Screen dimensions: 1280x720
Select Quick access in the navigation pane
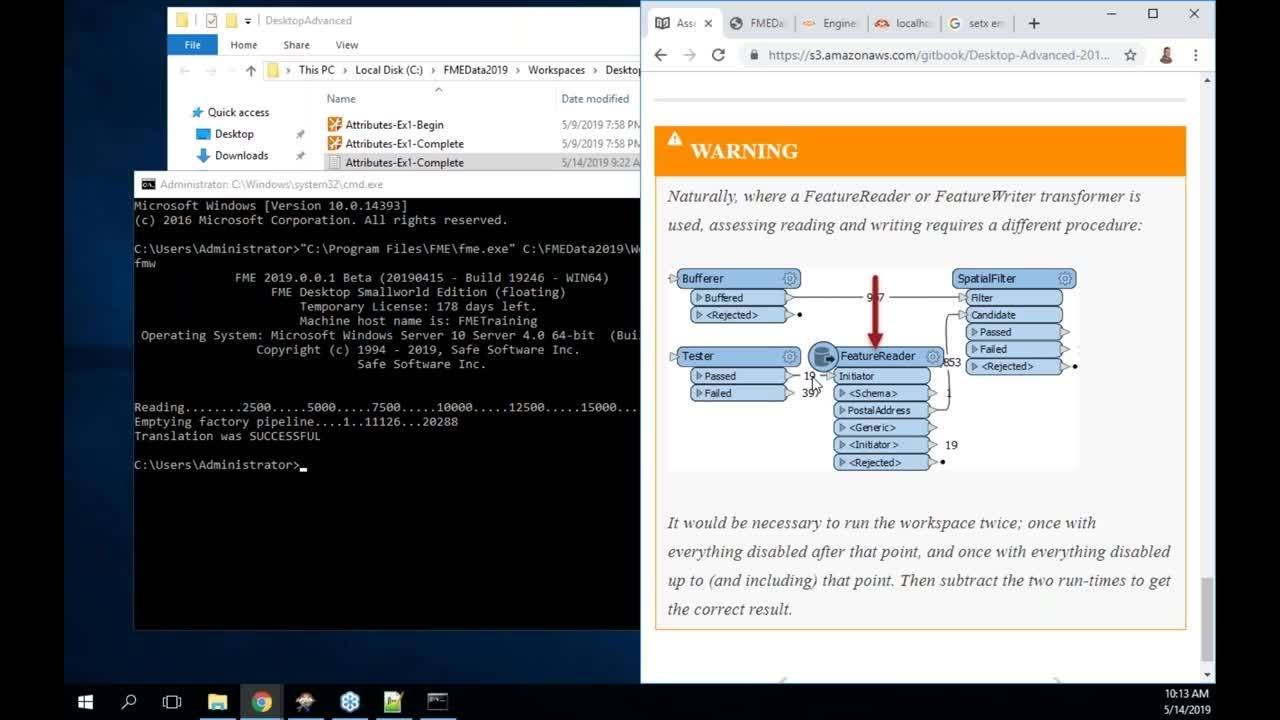(238, 113)
